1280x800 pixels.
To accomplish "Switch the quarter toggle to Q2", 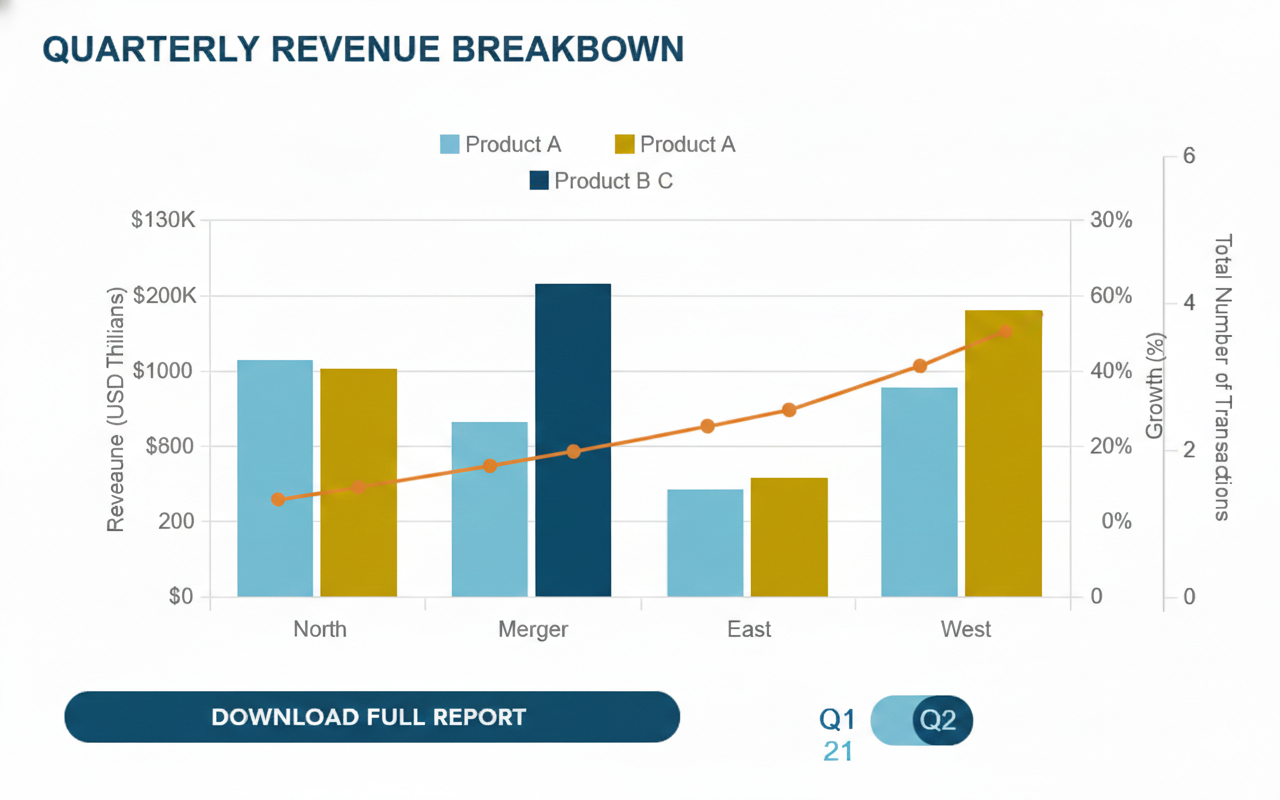I will [x=940, y=720].
